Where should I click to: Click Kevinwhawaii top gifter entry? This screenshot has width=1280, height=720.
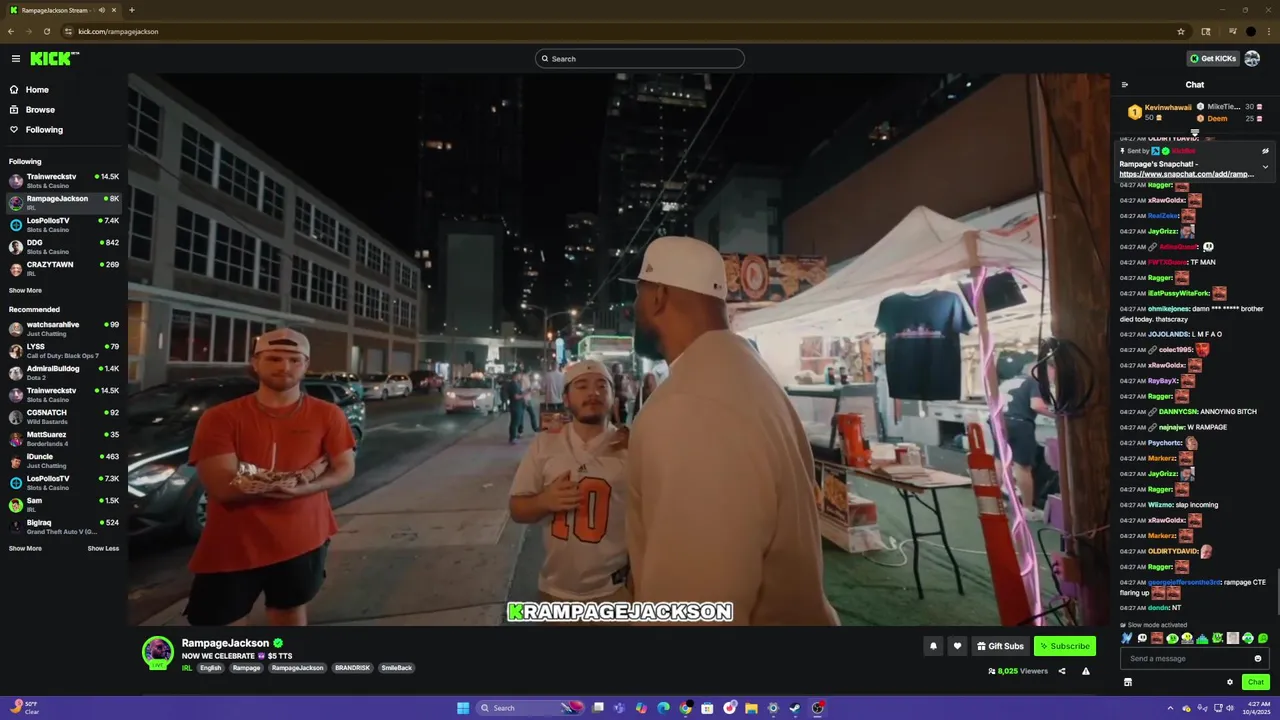1159,112
